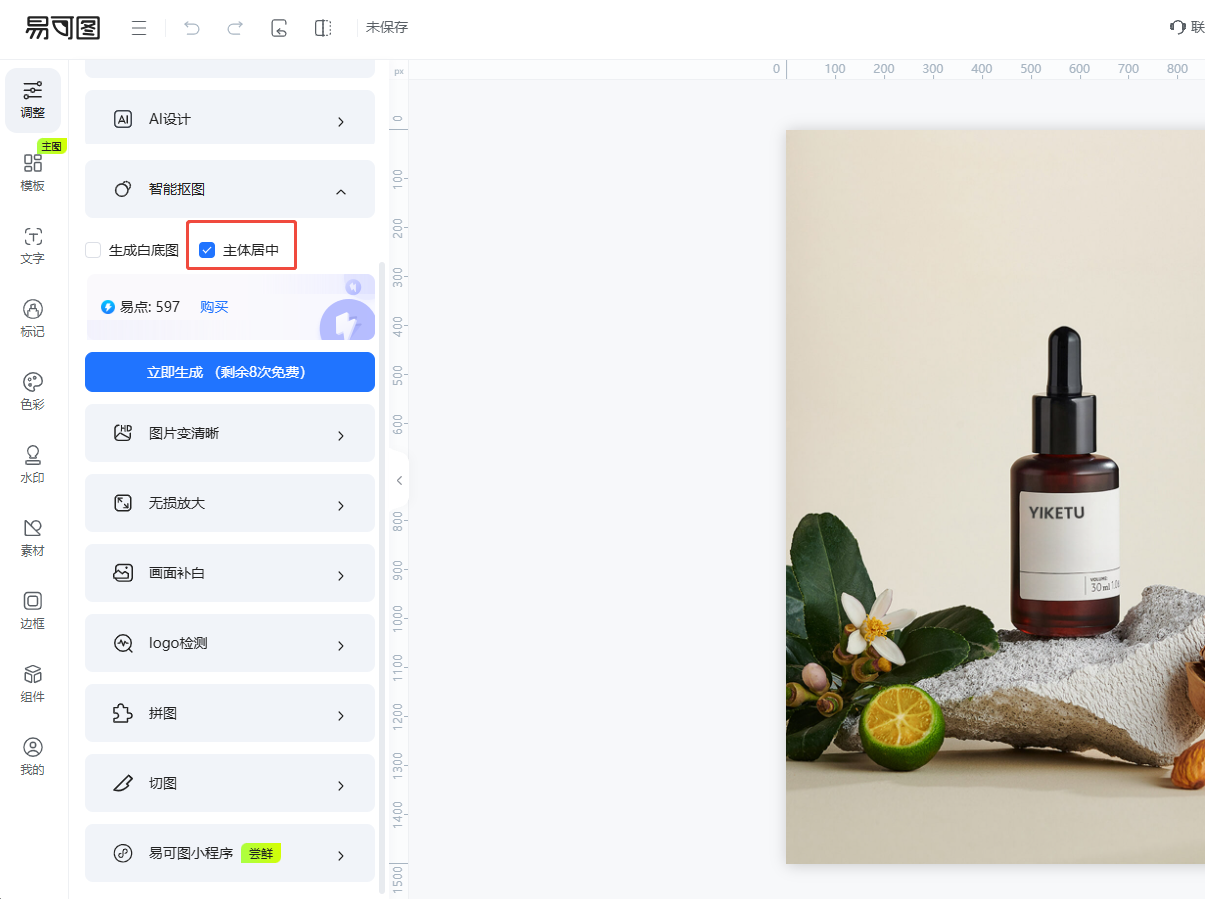Expand the 切图 section arrow
The height and width of the screenshot is (899, 1205).
[341, 785]
